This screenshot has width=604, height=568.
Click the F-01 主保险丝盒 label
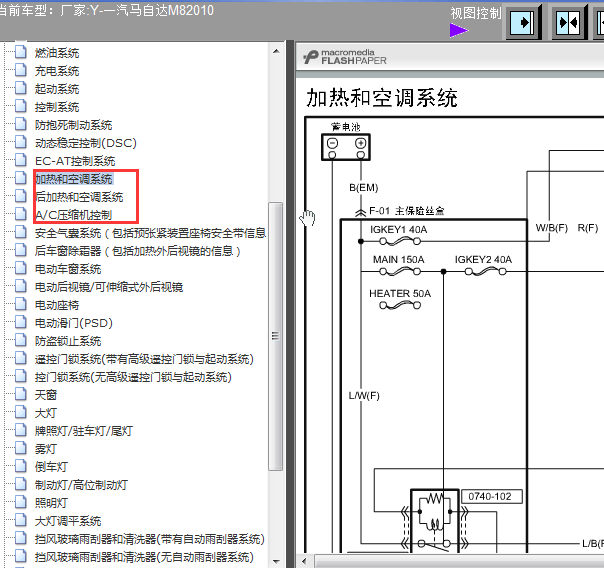click(x=406, y=211)
